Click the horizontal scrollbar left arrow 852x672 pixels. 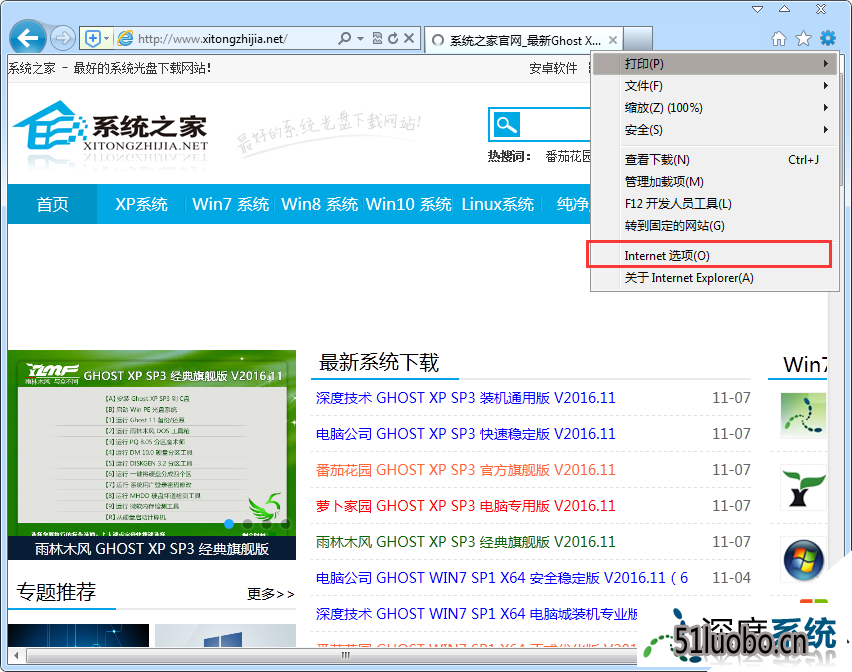point(17,656)
